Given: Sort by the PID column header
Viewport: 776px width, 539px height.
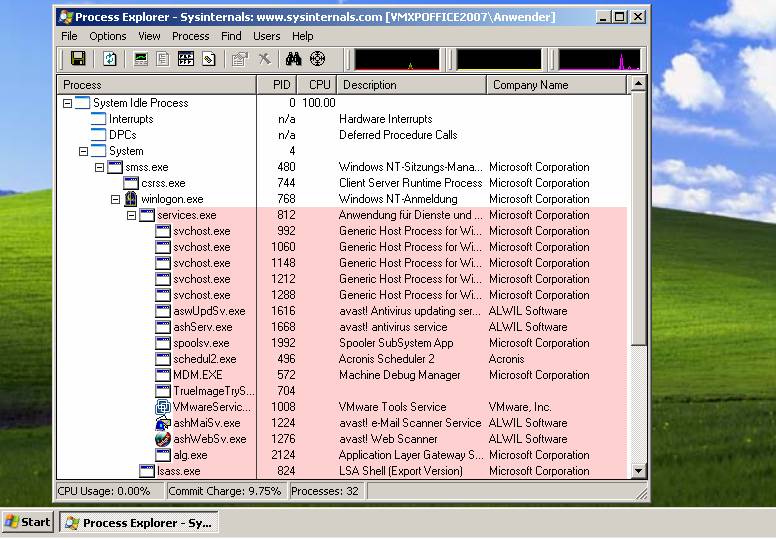Looking at the screenshot, I should click(x=277, y=85).
